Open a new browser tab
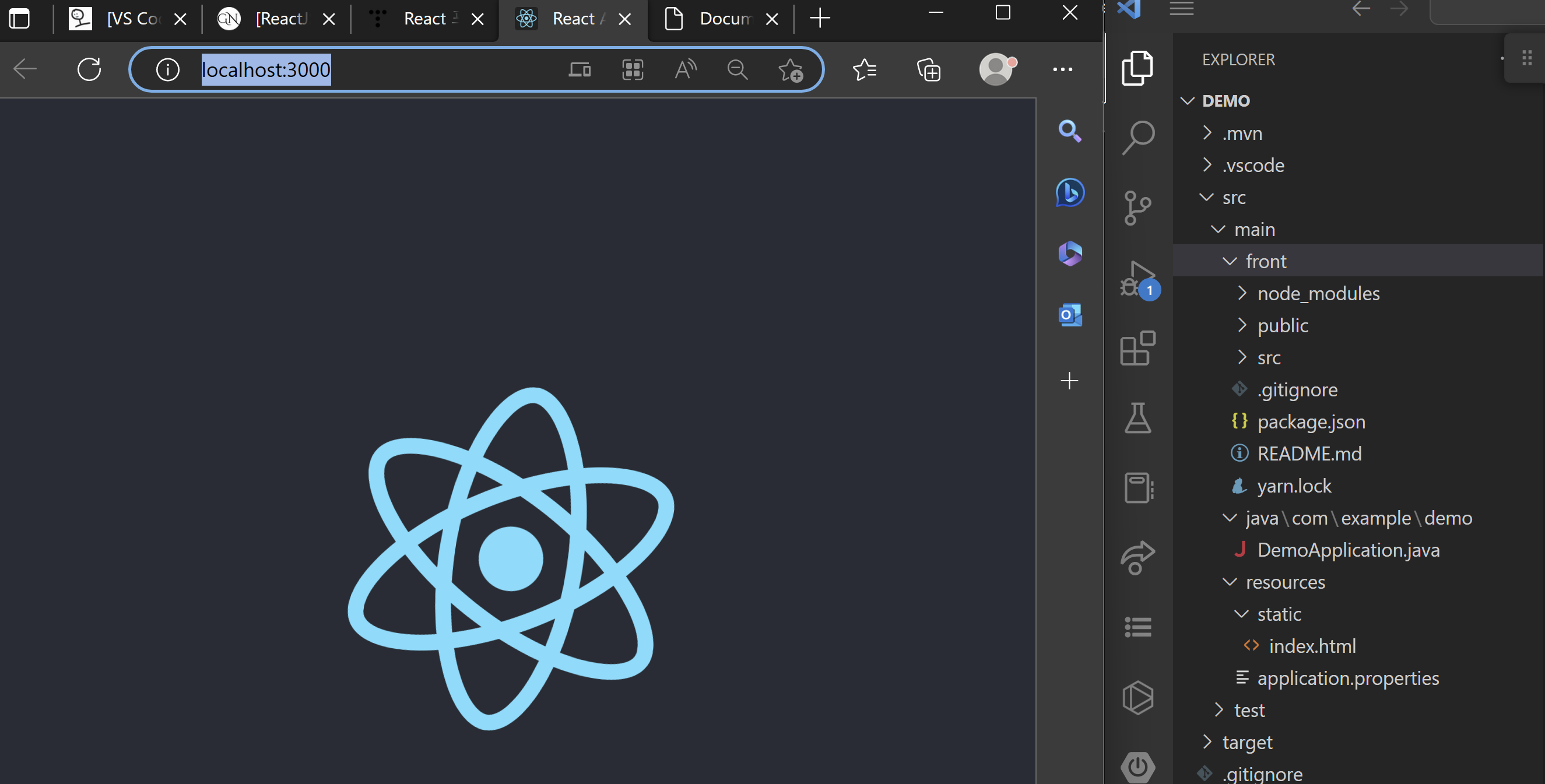This screenshot has height=784, width=1545. click(x=819, y=18)
